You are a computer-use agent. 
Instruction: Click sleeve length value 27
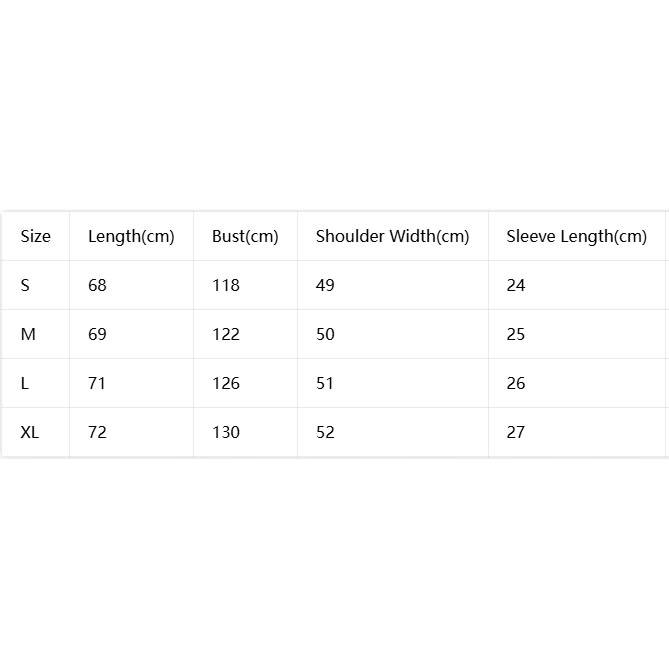(x=516, y=432)
